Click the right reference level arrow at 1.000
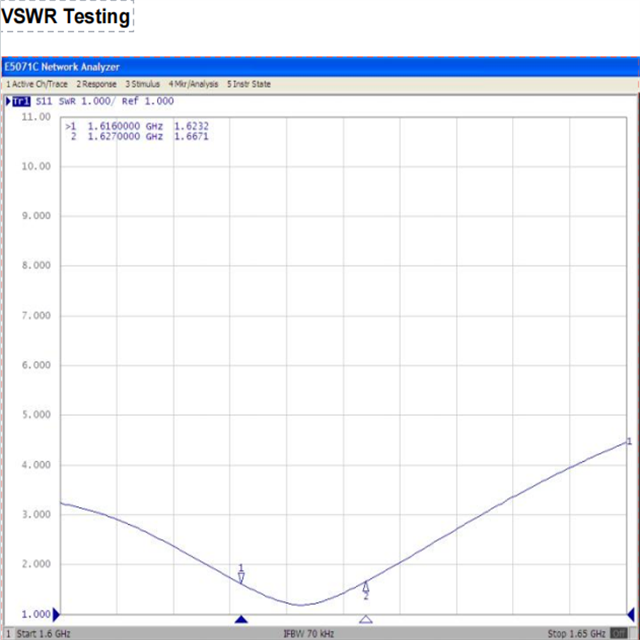The width and height of the screenshot is (640, 640). tap(629, 614)
